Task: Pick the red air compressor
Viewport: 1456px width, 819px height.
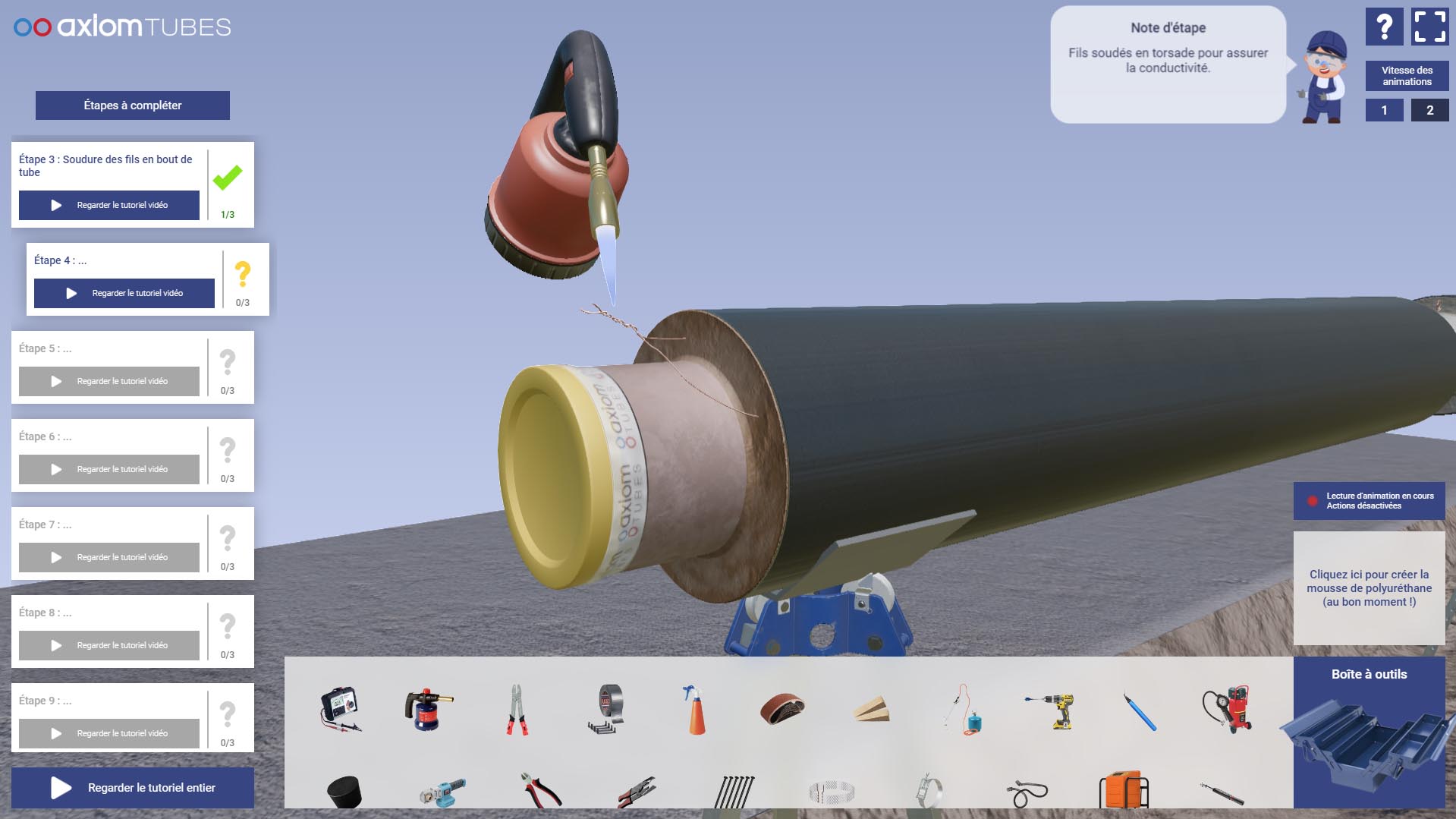Action: [1227, 708]
